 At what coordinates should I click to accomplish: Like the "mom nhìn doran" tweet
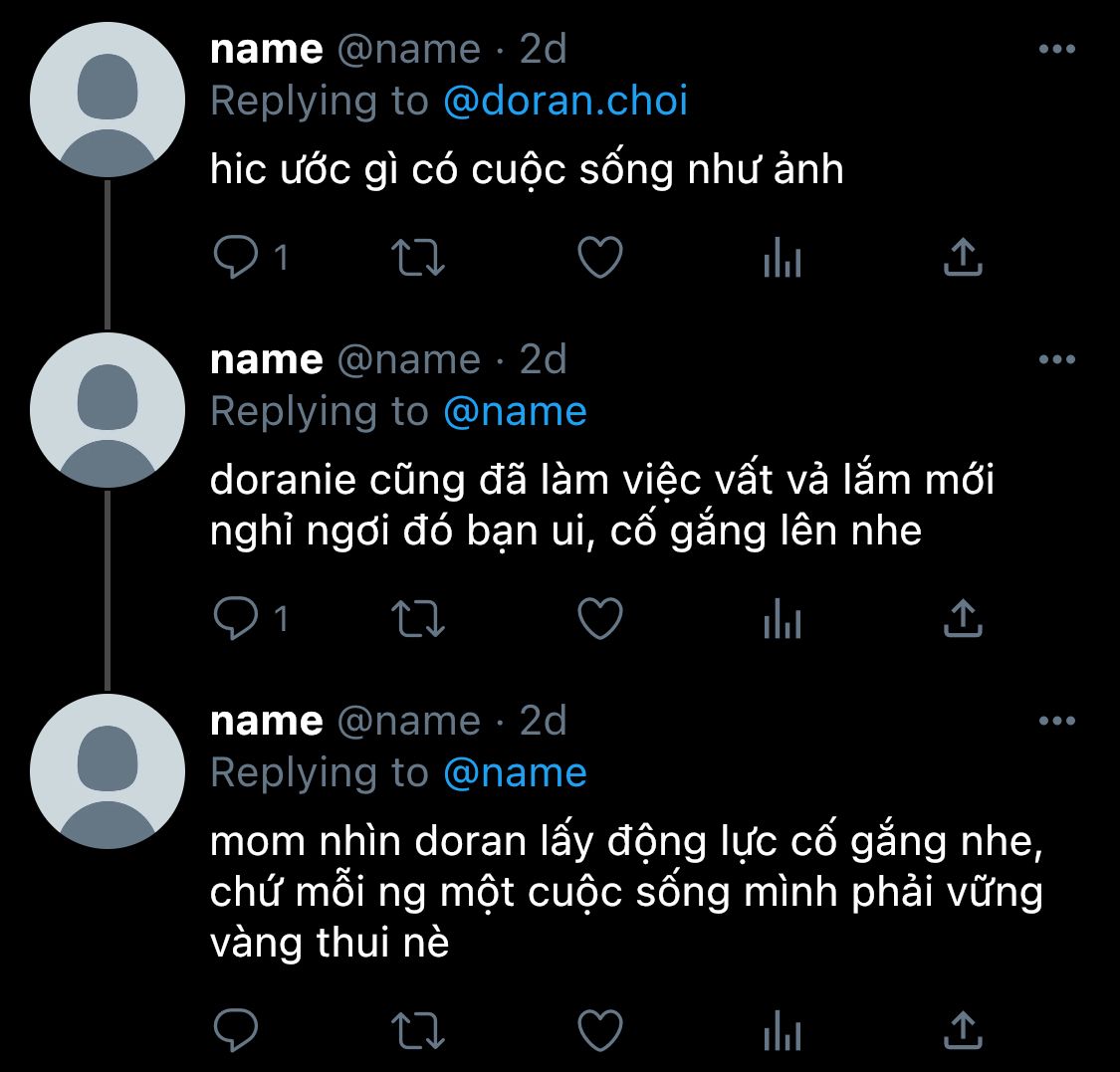tap(600, 1030)
